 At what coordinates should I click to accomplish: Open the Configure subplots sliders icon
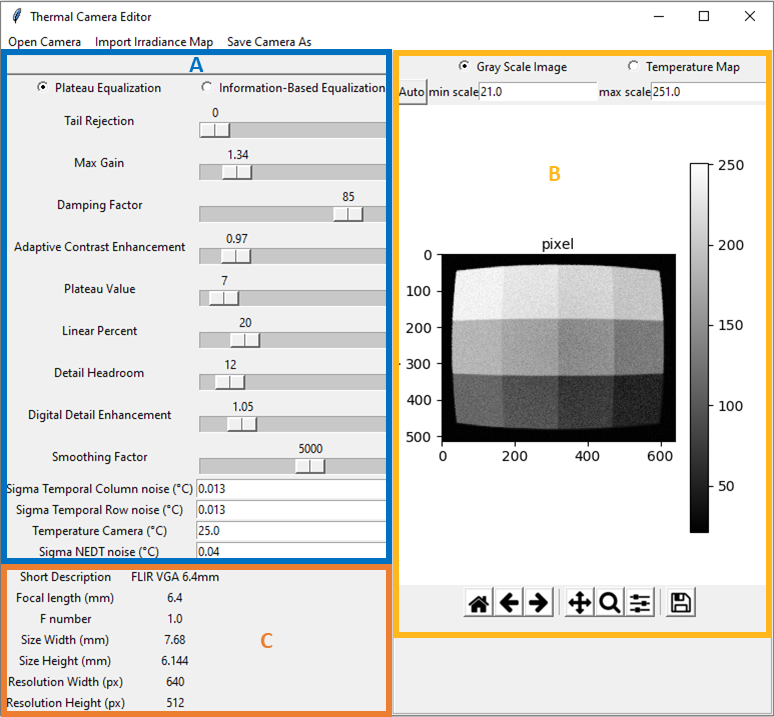(x=640, y=603)
